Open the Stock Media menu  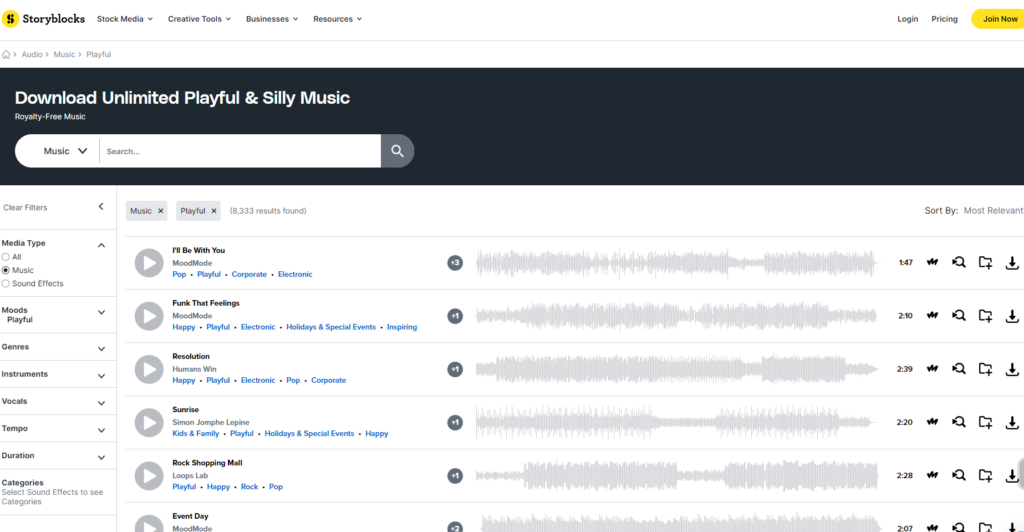pos(125,19)
